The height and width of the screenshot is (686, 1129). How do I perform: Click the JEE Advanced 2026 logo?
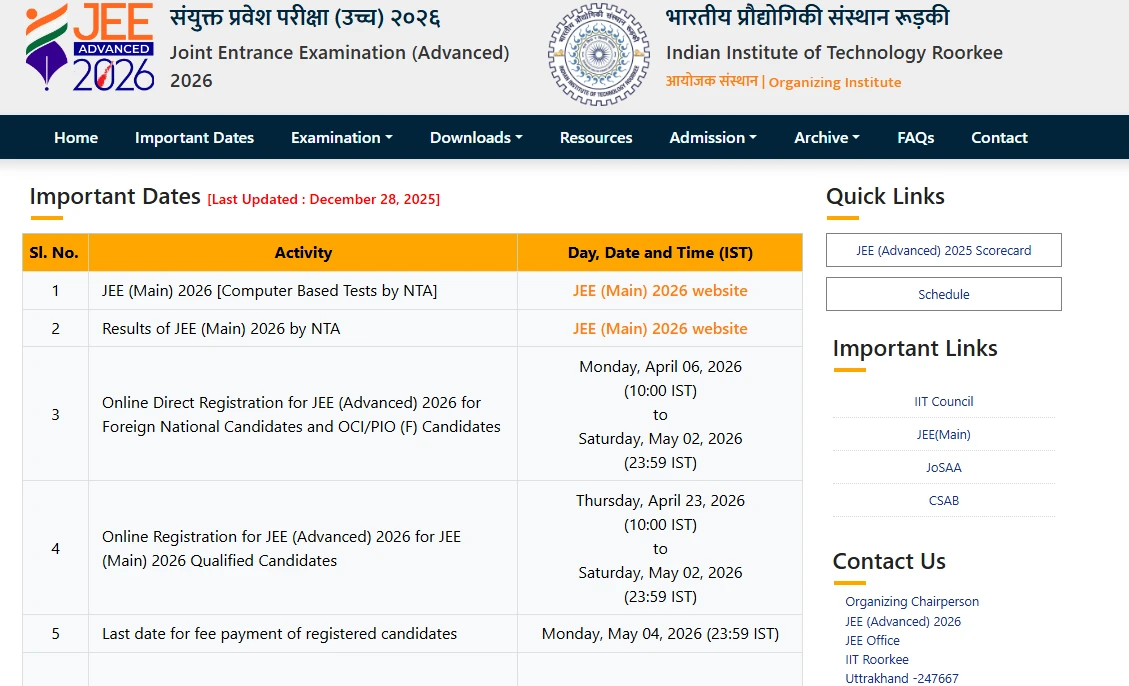85,50
